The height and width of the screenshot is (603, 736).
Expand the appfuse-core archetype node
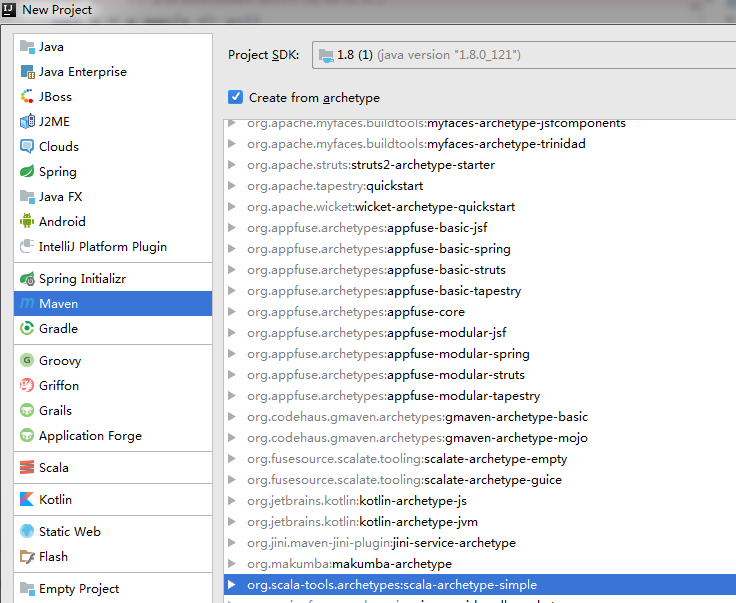pyautogui.click(x=231, y=312)
